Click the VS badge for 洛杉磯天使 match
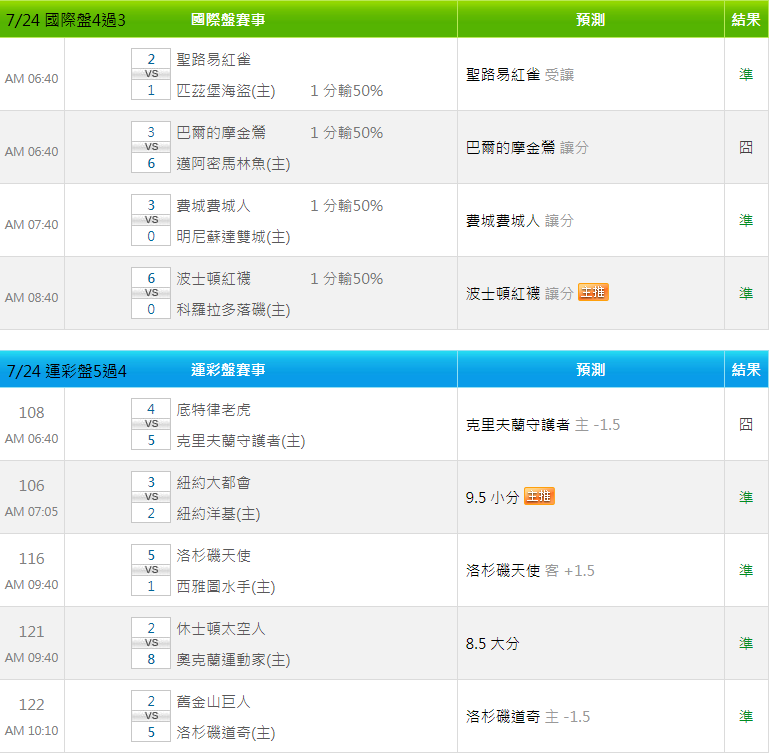769x753 pixels. point(151,570)
